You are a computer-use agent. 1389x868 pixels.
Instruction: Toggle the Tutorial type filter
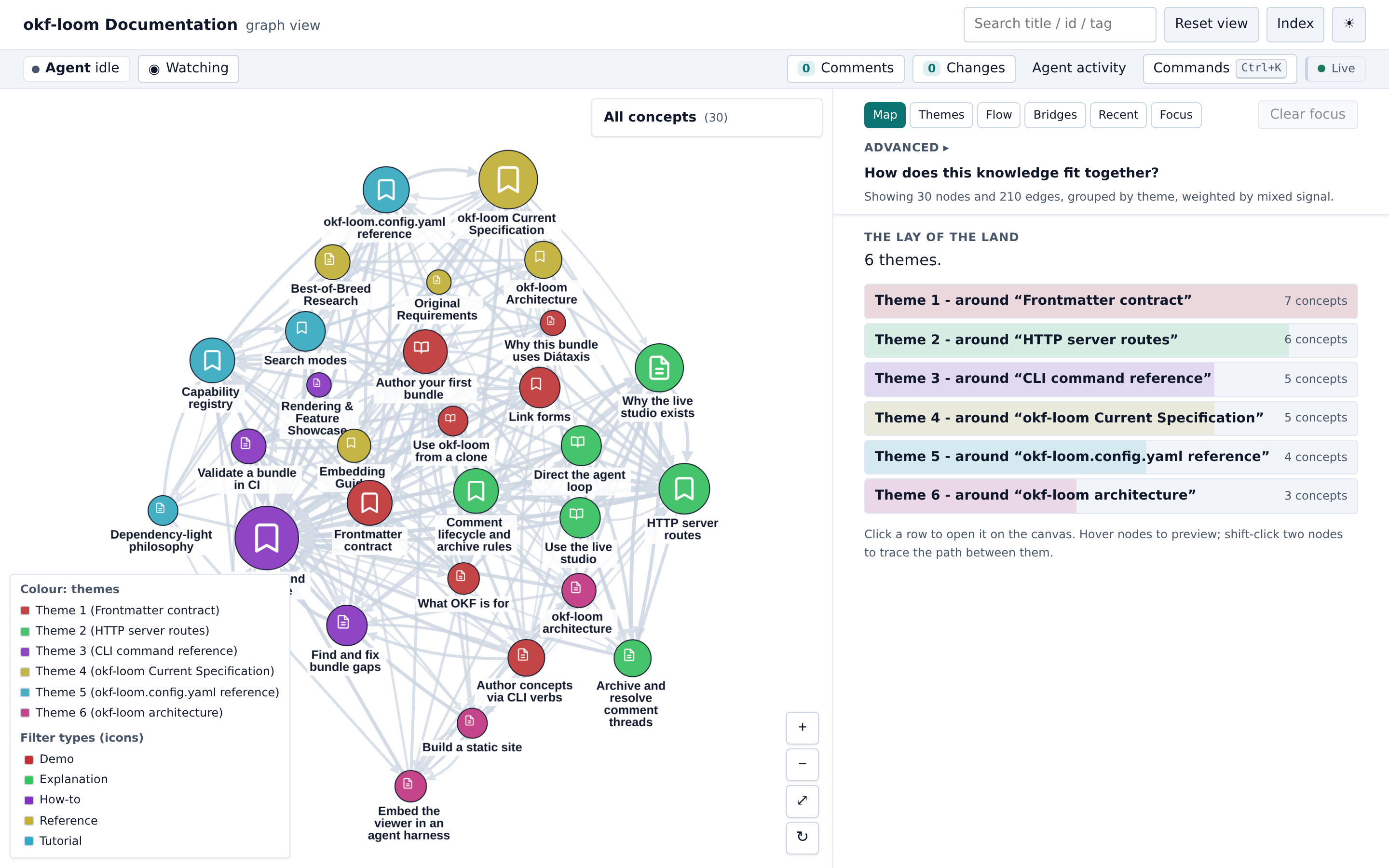point(53,841)
